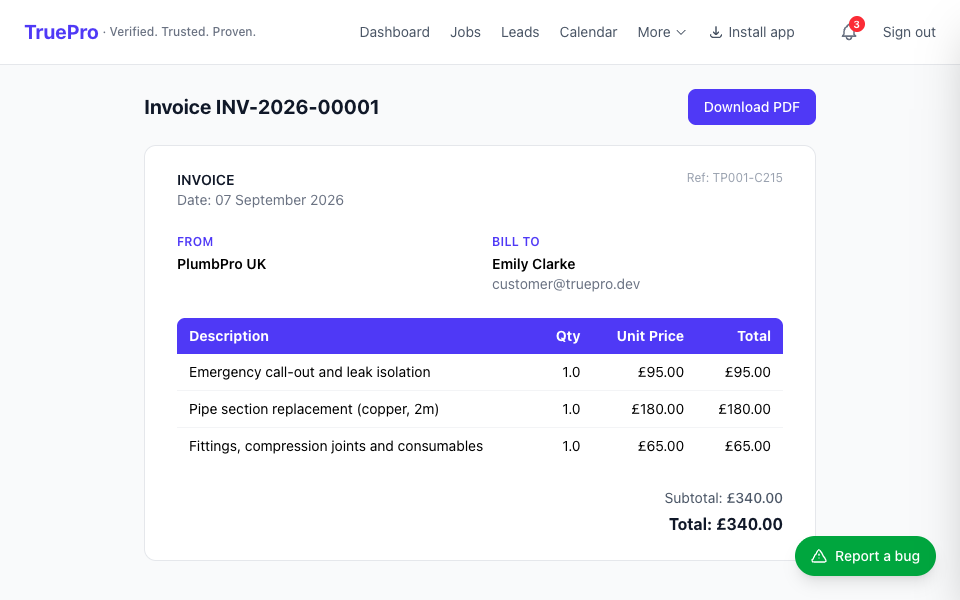Go to the Dashboard page
960x600 pixels.
(394, 32)
